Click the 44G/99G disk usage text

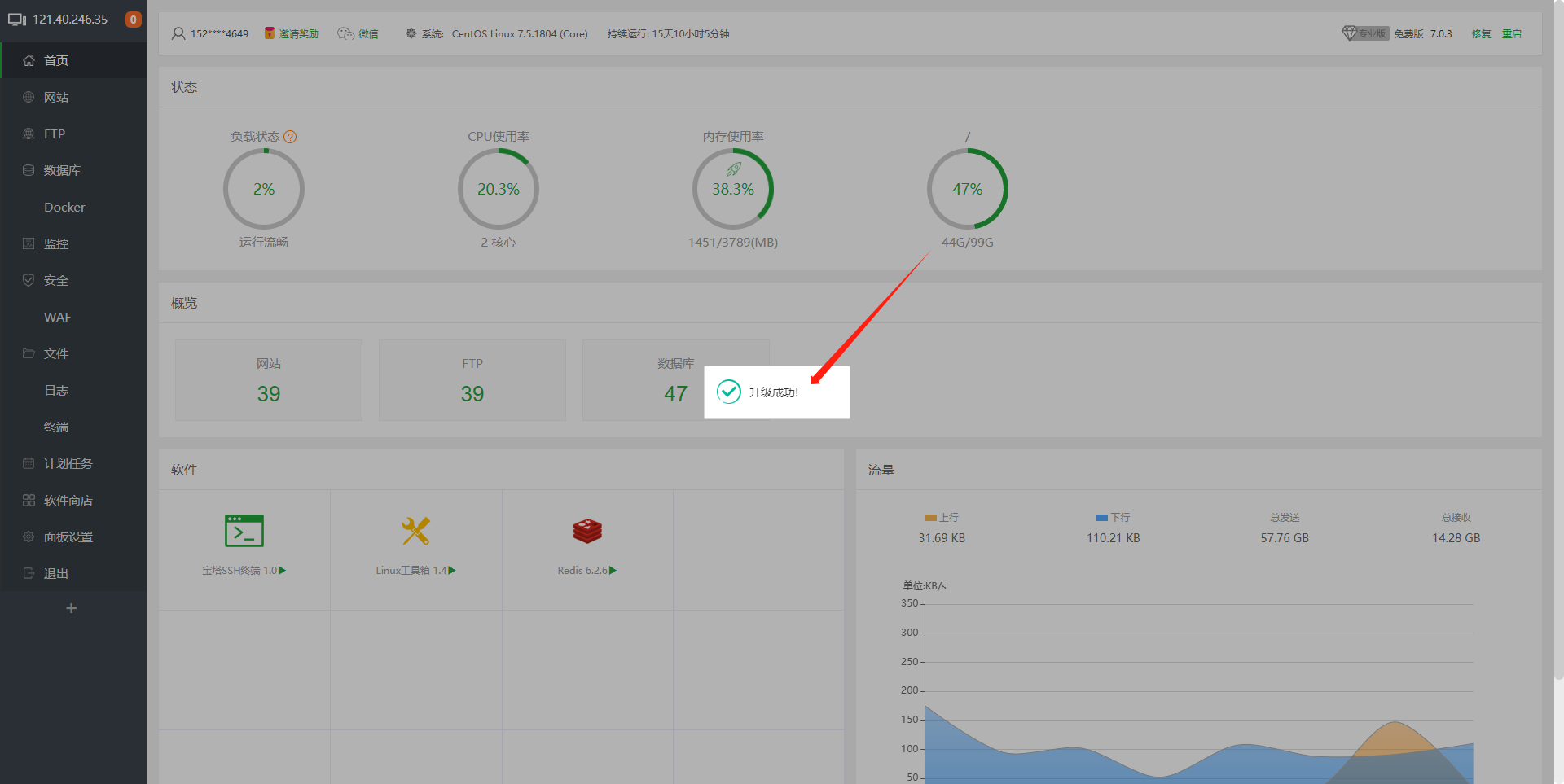(x=968, y=243)
